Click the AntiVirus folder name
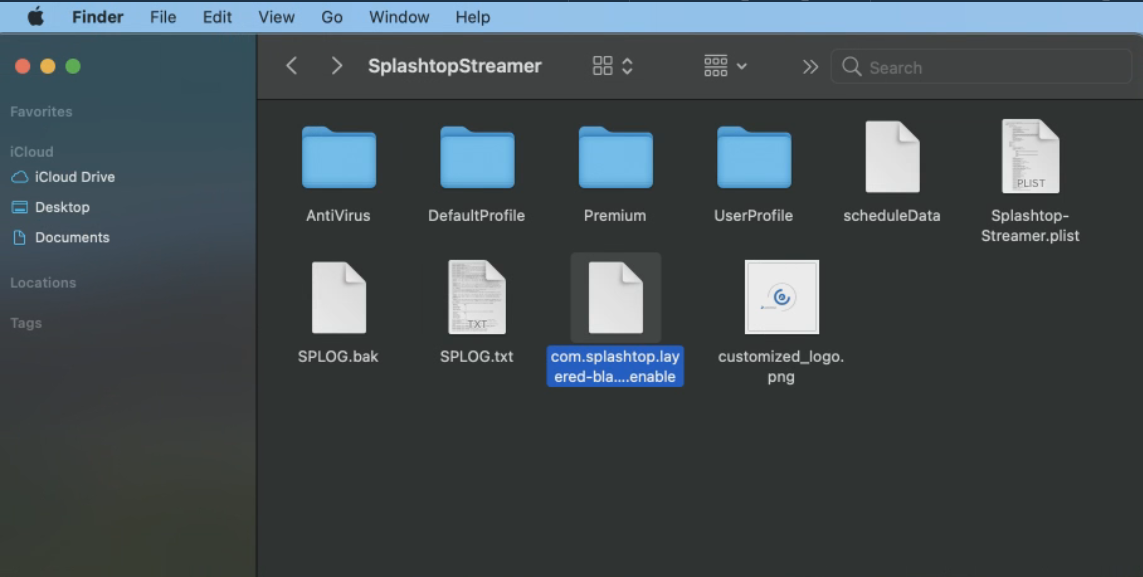Image resolution: width=1143 pixels, height=577 pixels. pyautogui.click(x=338, y=216)
